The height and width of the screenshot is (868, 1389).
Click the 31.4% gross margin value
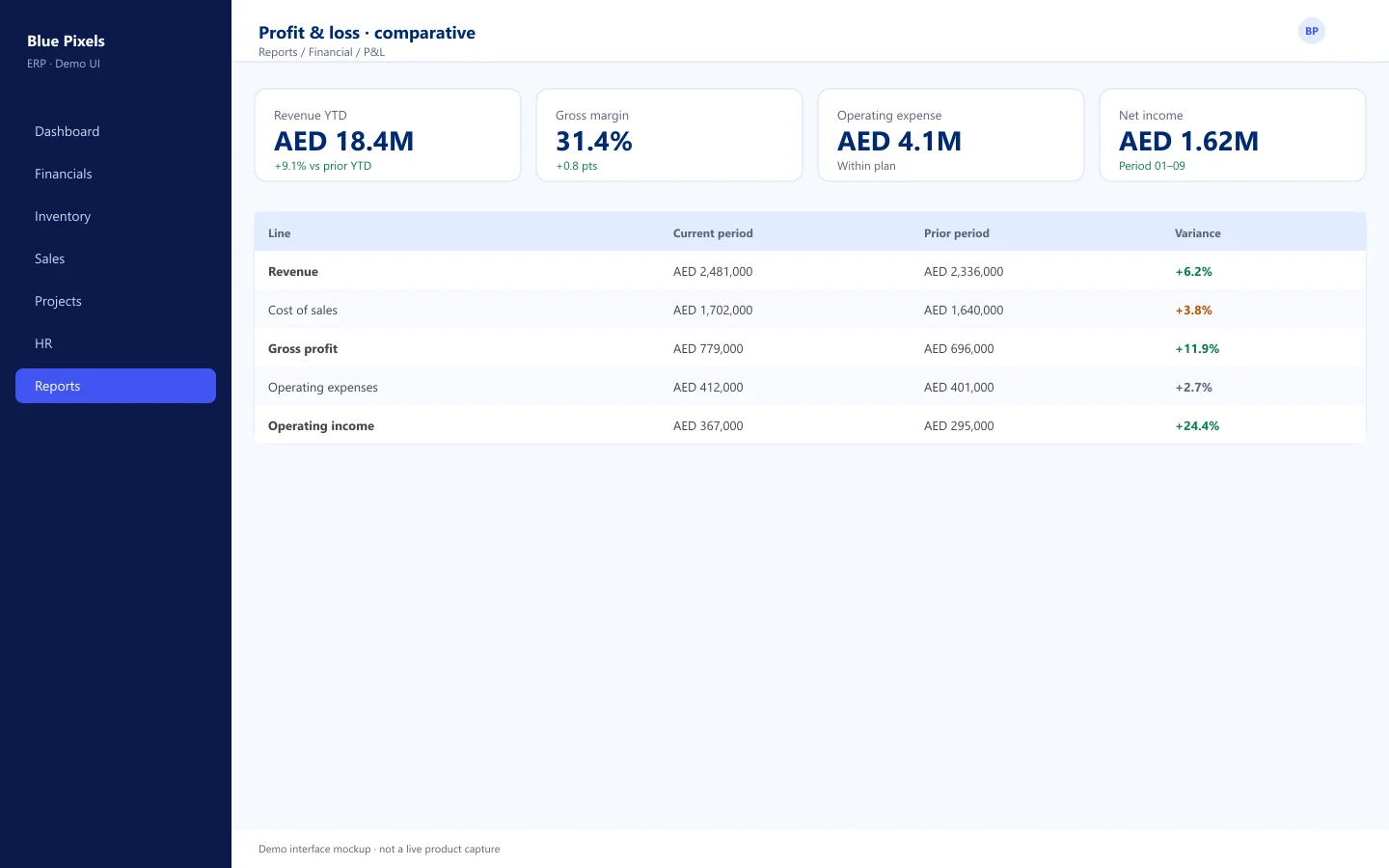pyautogui.click(x=594, y=142)
